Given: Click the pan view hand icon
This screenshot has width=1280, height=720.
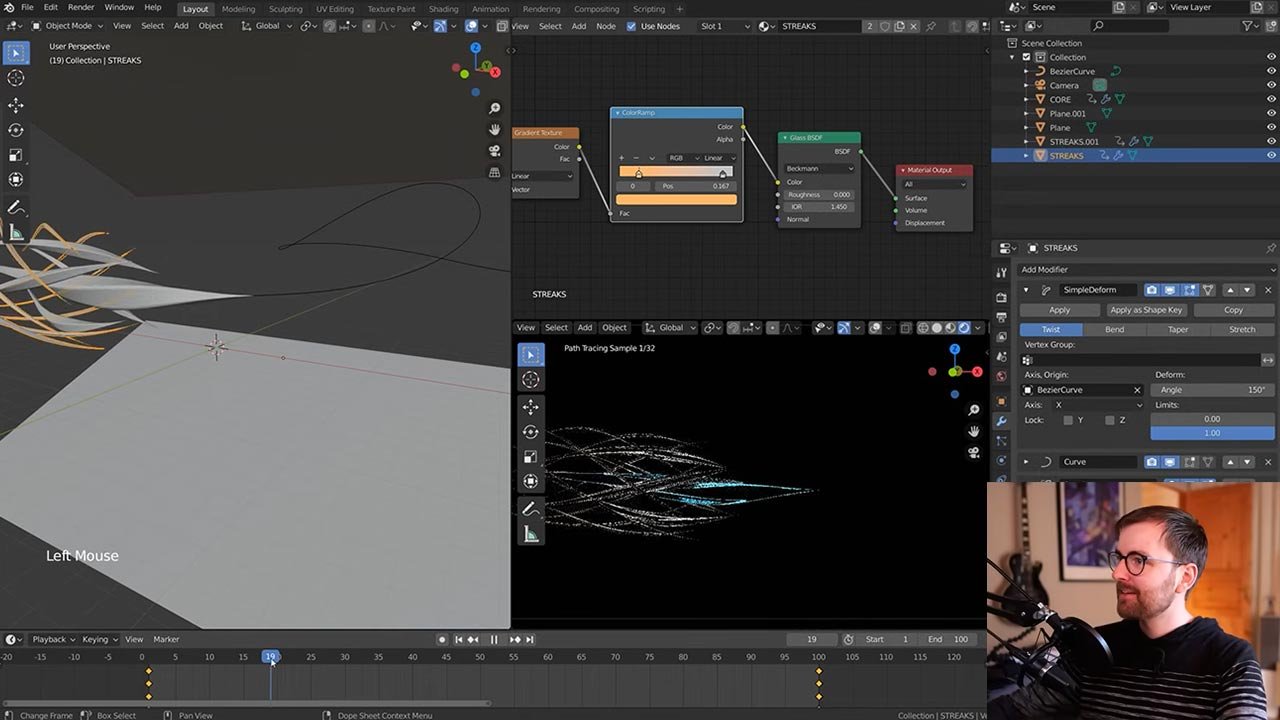Looking at the screenshot, I should (x=494, y=129).
